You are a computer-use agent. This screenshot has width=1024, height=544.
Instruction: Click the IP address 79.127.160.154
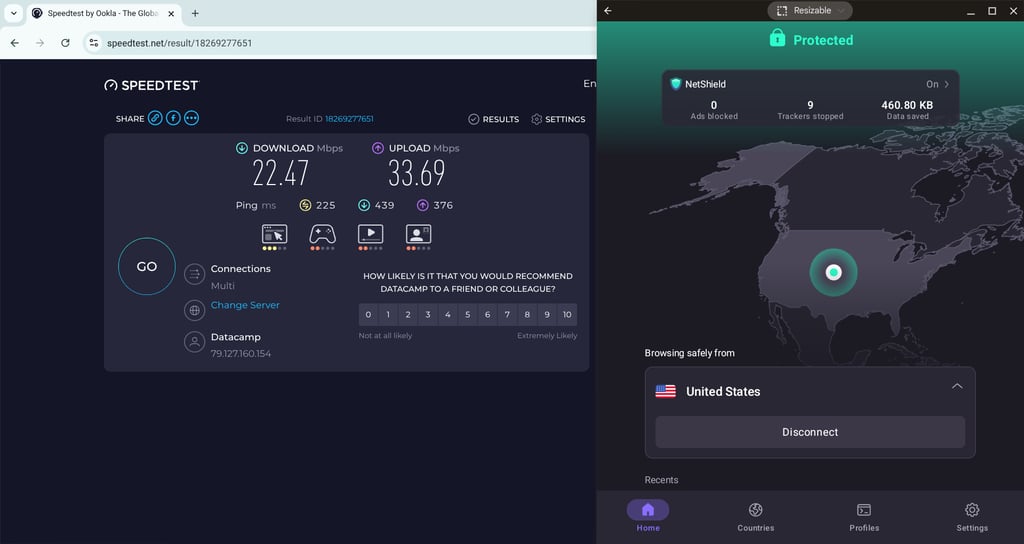(x=240, y=353)
